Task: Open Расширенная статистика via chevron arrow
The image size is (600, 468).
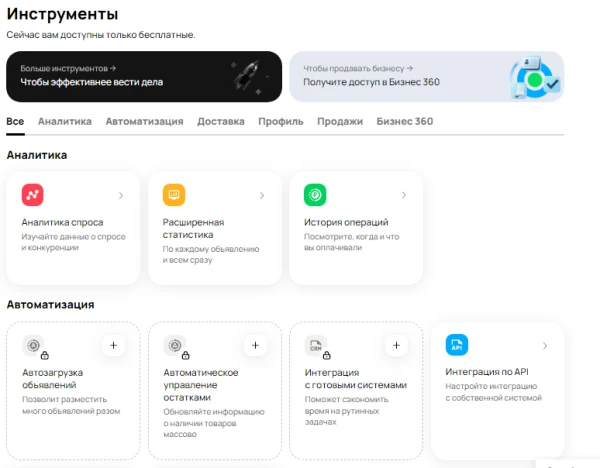Action: point(262,195)
